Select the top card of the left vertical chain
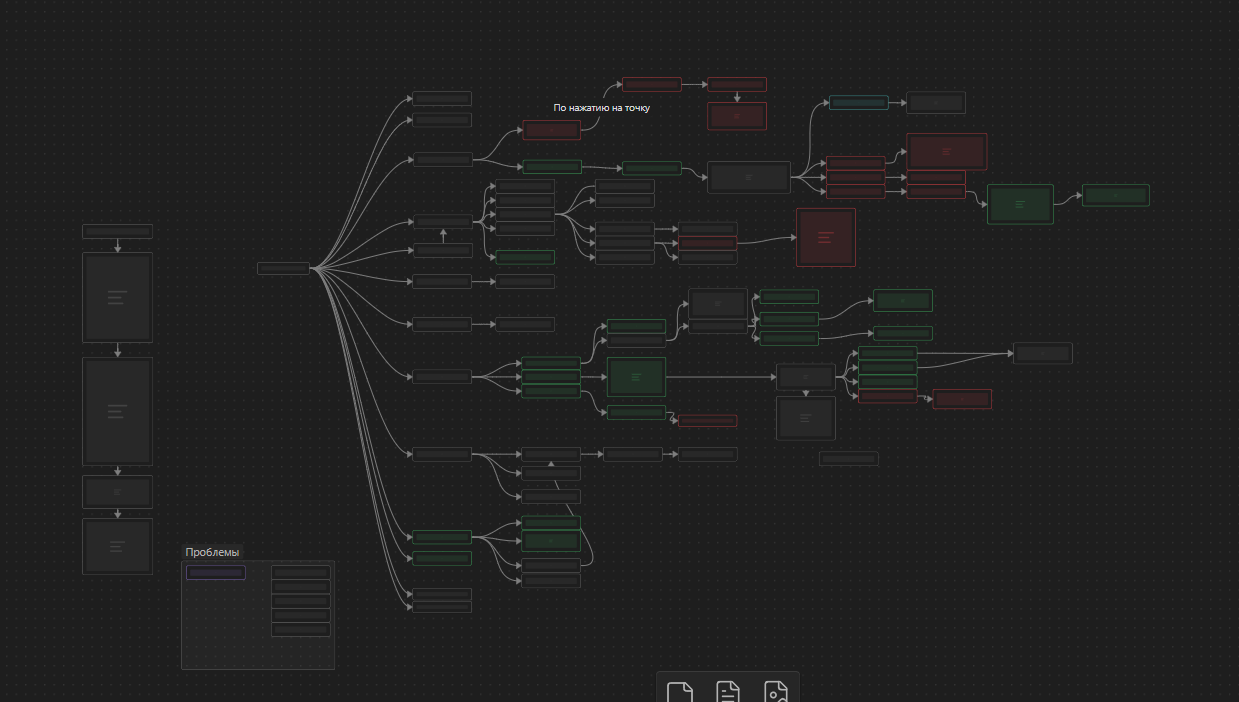The width and height of the screenshot is (1239, 702). 117,231
